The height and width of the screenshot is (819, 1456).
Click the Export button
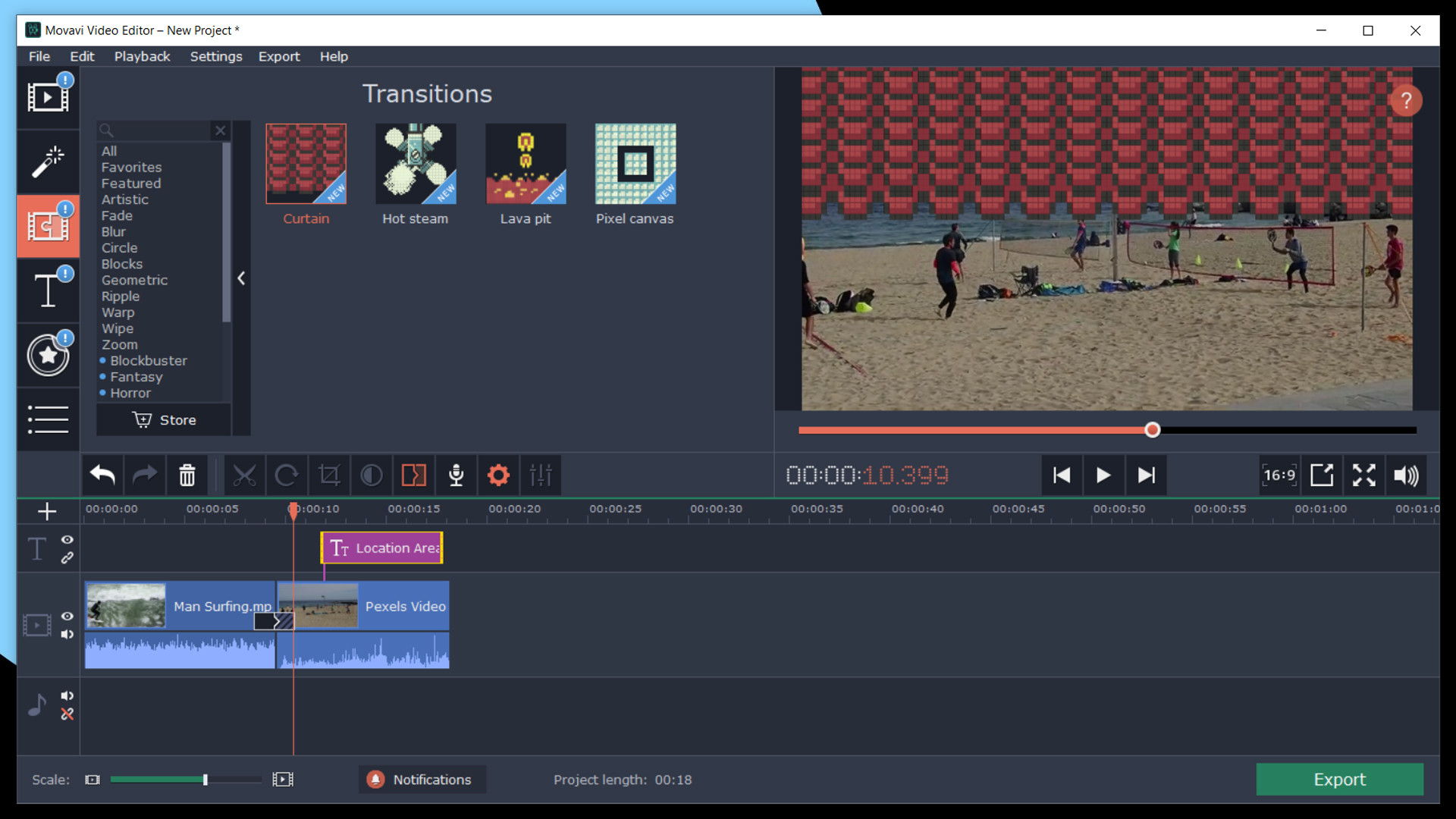[1339, 779]
